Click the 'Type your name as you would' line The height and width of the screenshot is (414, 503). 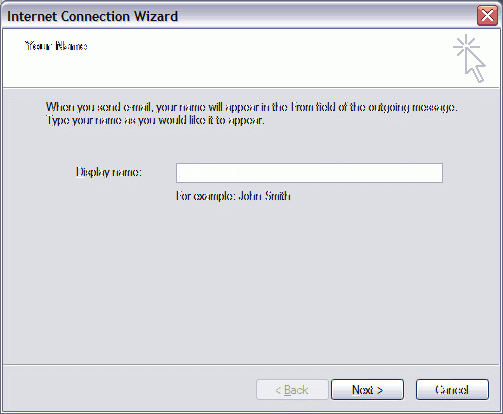[x=155, y=120]
